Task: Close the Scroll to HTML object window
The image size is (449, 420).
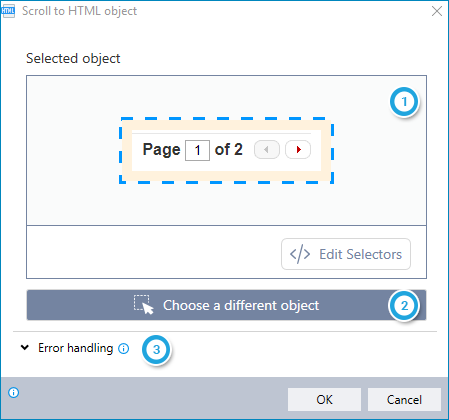Action: (437, 11)
